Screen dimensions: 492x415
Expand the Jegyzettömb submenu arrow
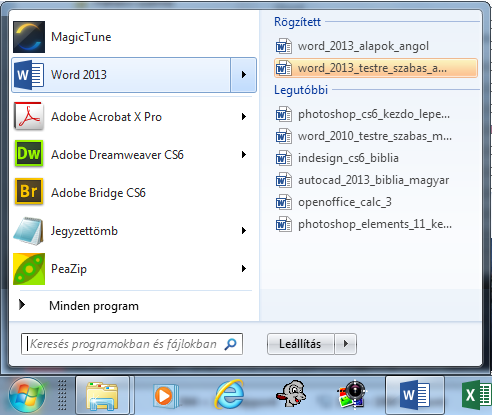pos(244,231)
